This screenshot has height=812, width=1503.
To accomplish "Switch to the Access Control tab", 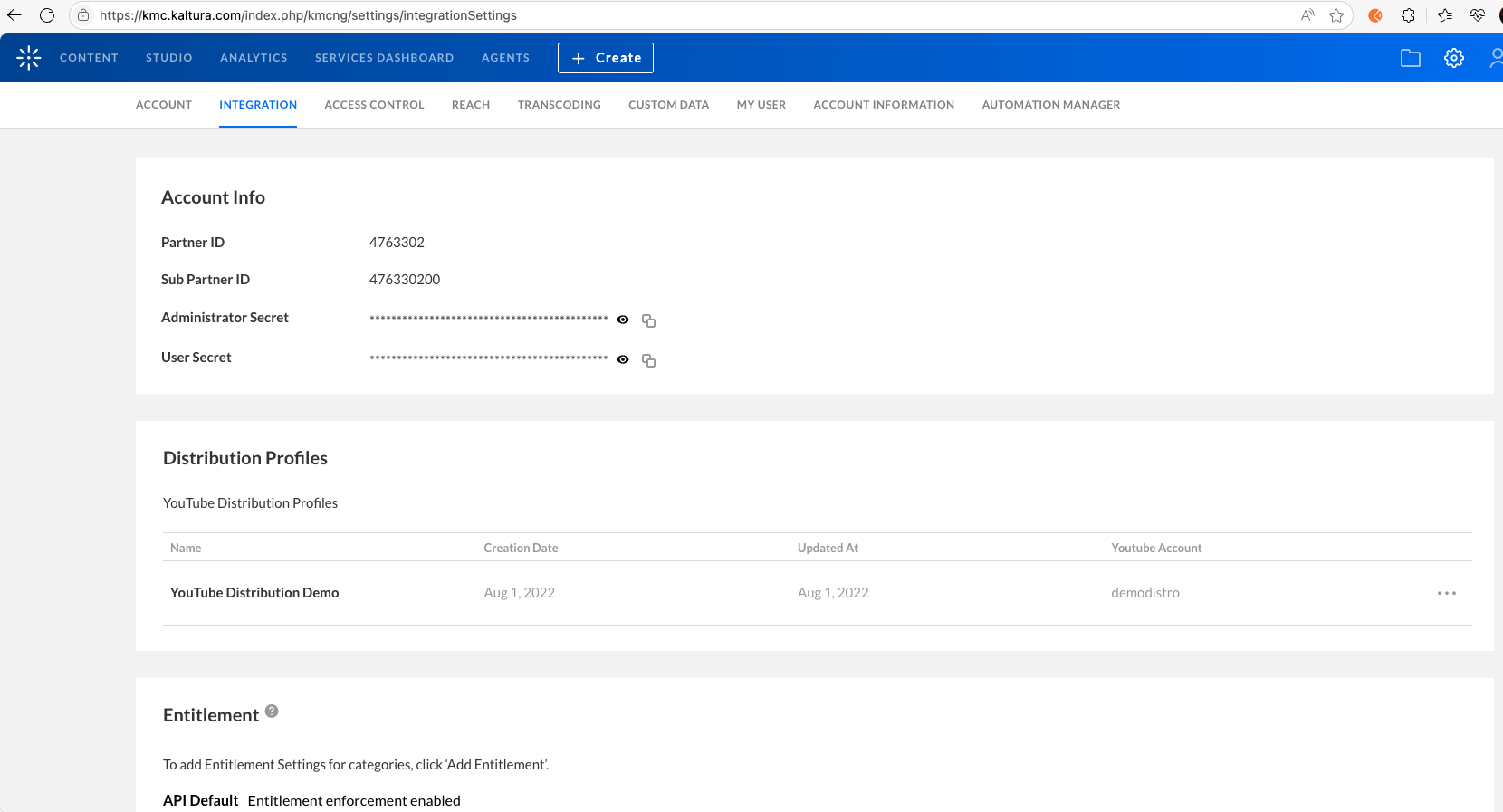I will (x=374, y=105).
